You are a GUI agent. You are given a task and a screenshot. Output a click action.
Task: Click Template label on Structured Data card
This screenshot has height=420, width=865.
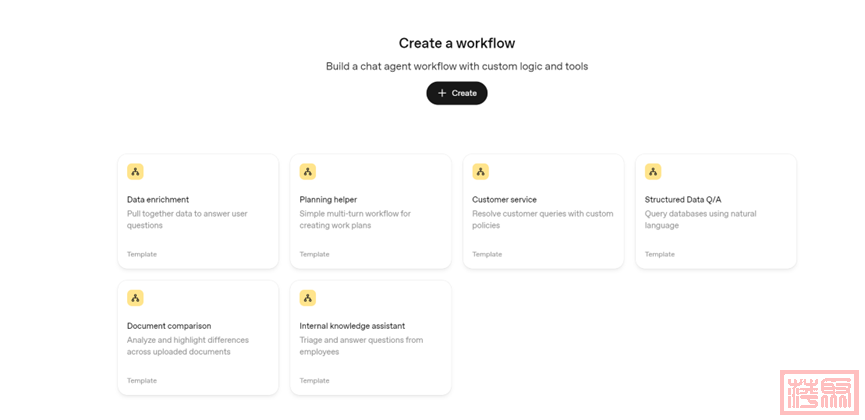[659, 254]
